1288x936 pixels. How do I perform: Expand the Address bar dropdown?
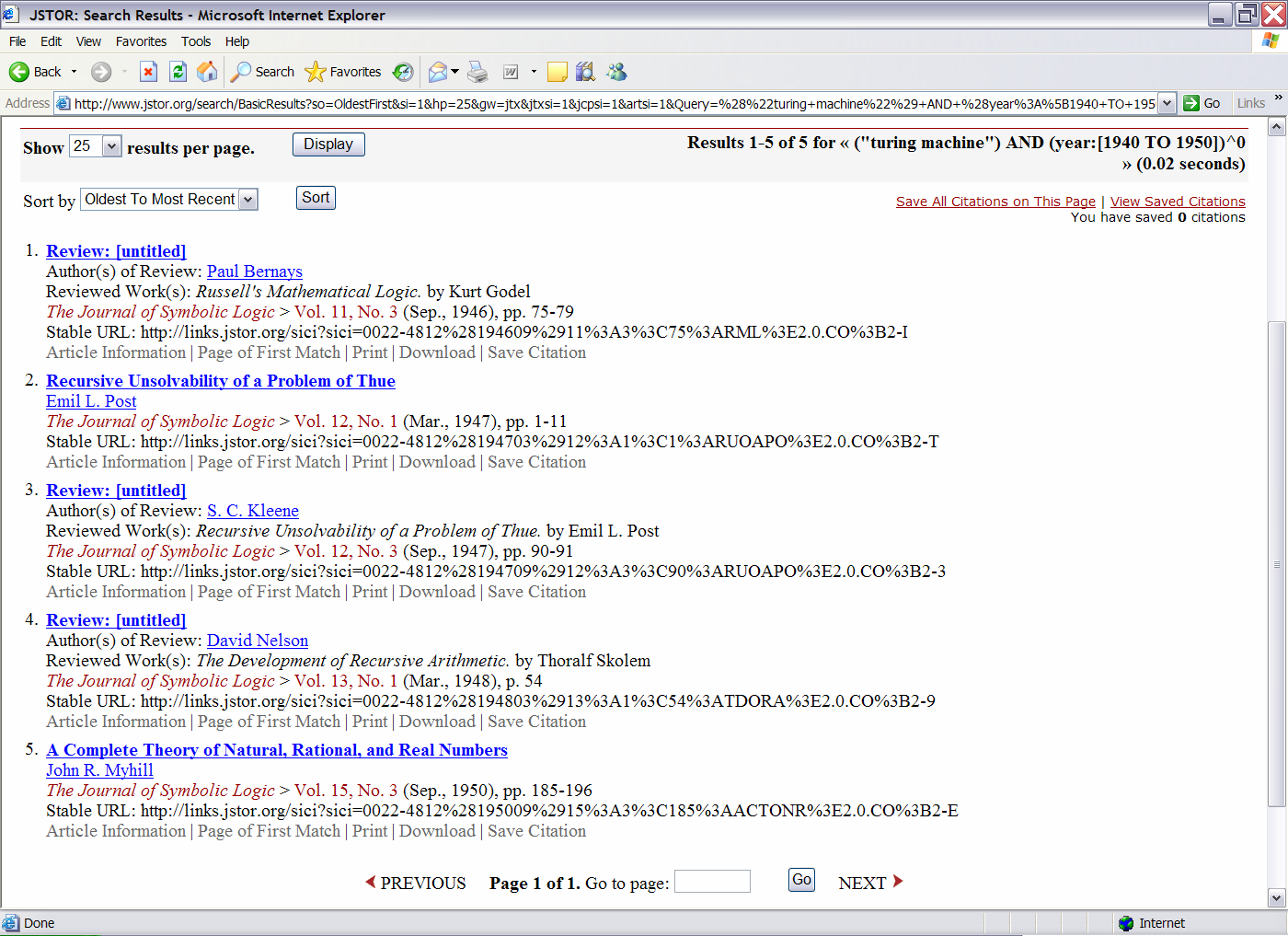click(1167, 103)
